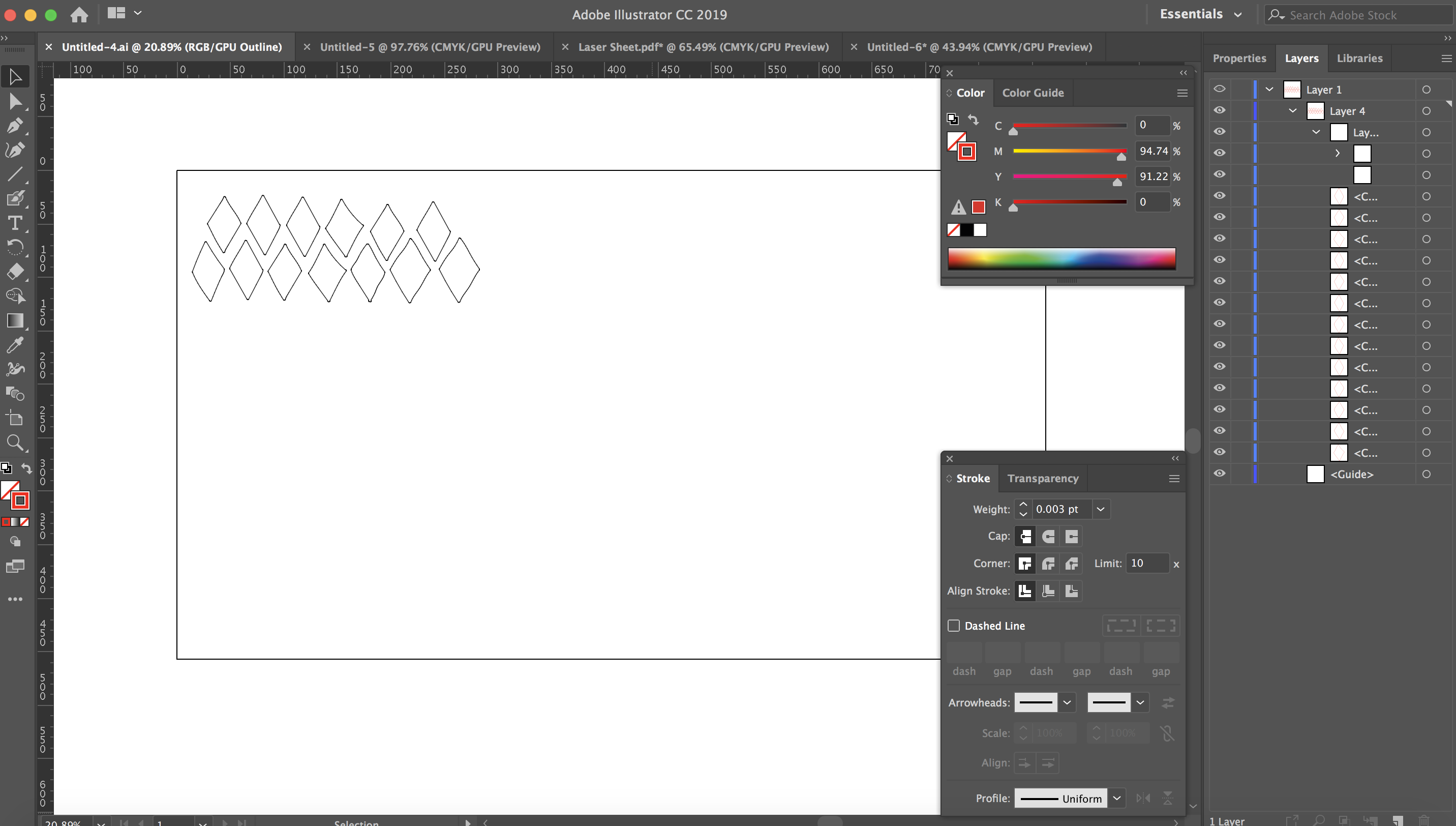Switch to the Laser Sheet.pdf document tab

[703, 47]
